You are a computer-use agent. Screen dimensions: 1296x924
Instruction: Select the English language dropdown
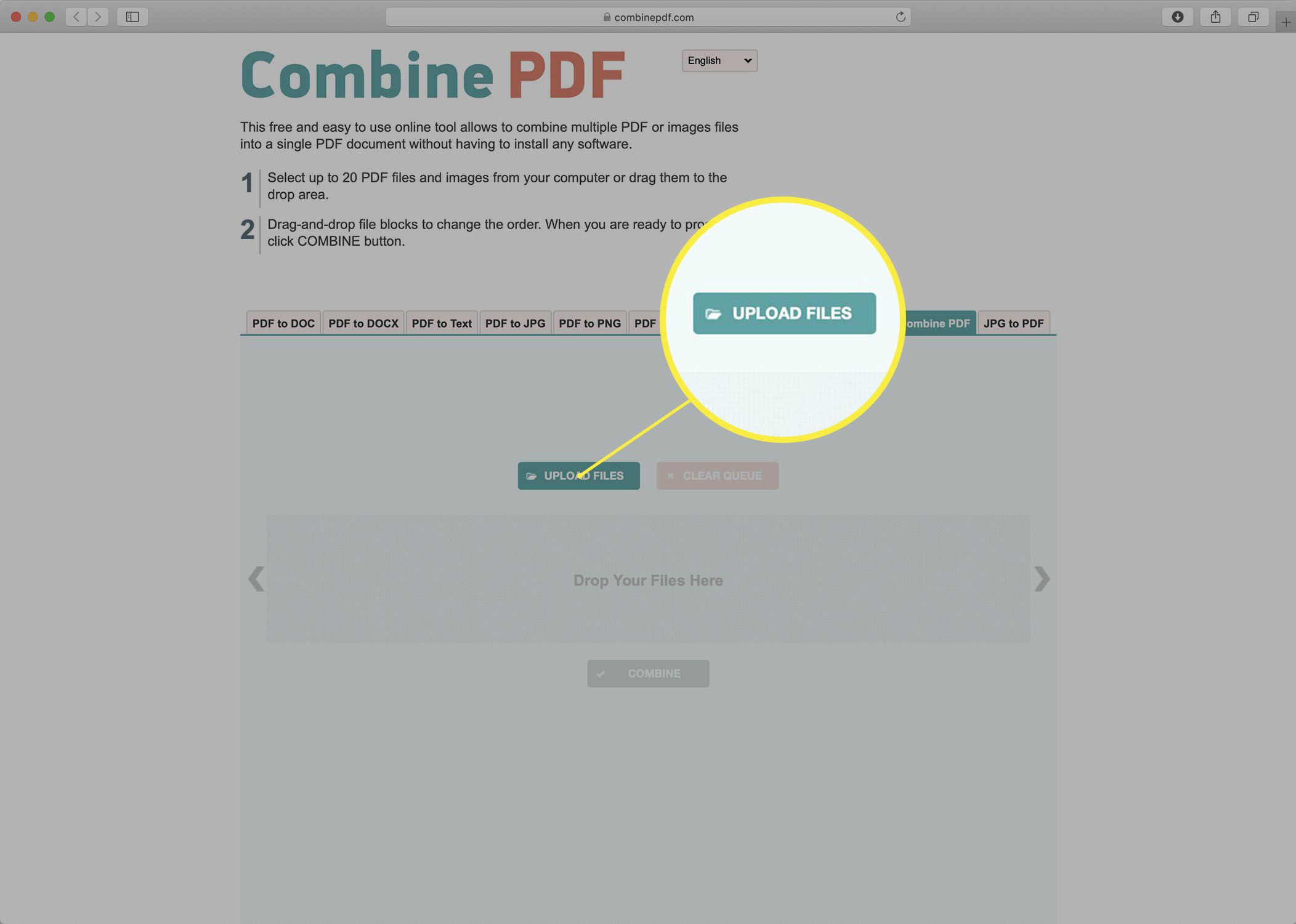coord(719,60)
